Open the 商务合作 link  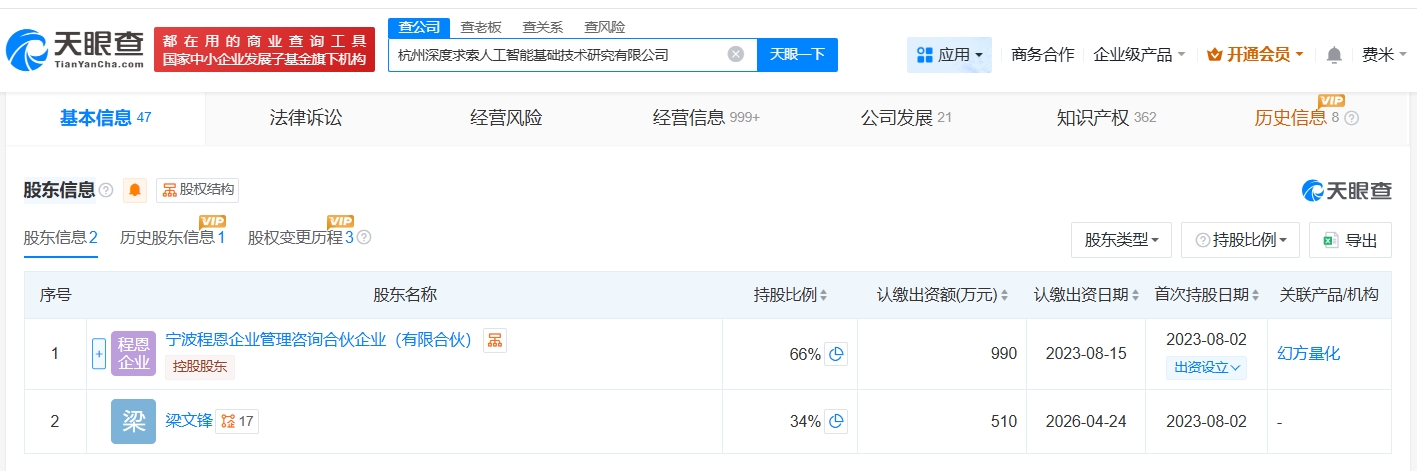[1043, 55]
